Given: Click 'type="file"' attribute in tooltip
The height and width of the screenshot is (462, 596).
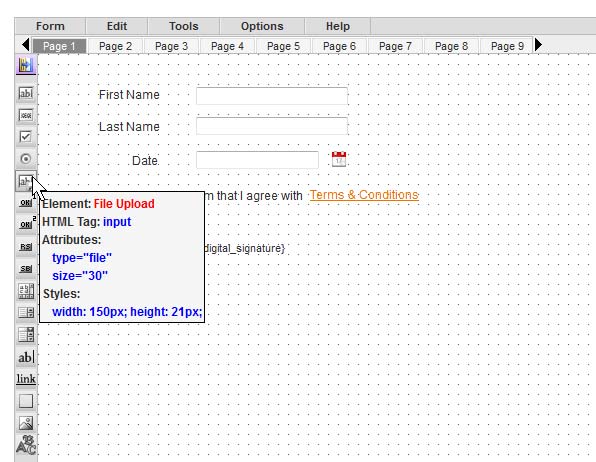Looking at the screenshot, I should click(x=82, y=258).
